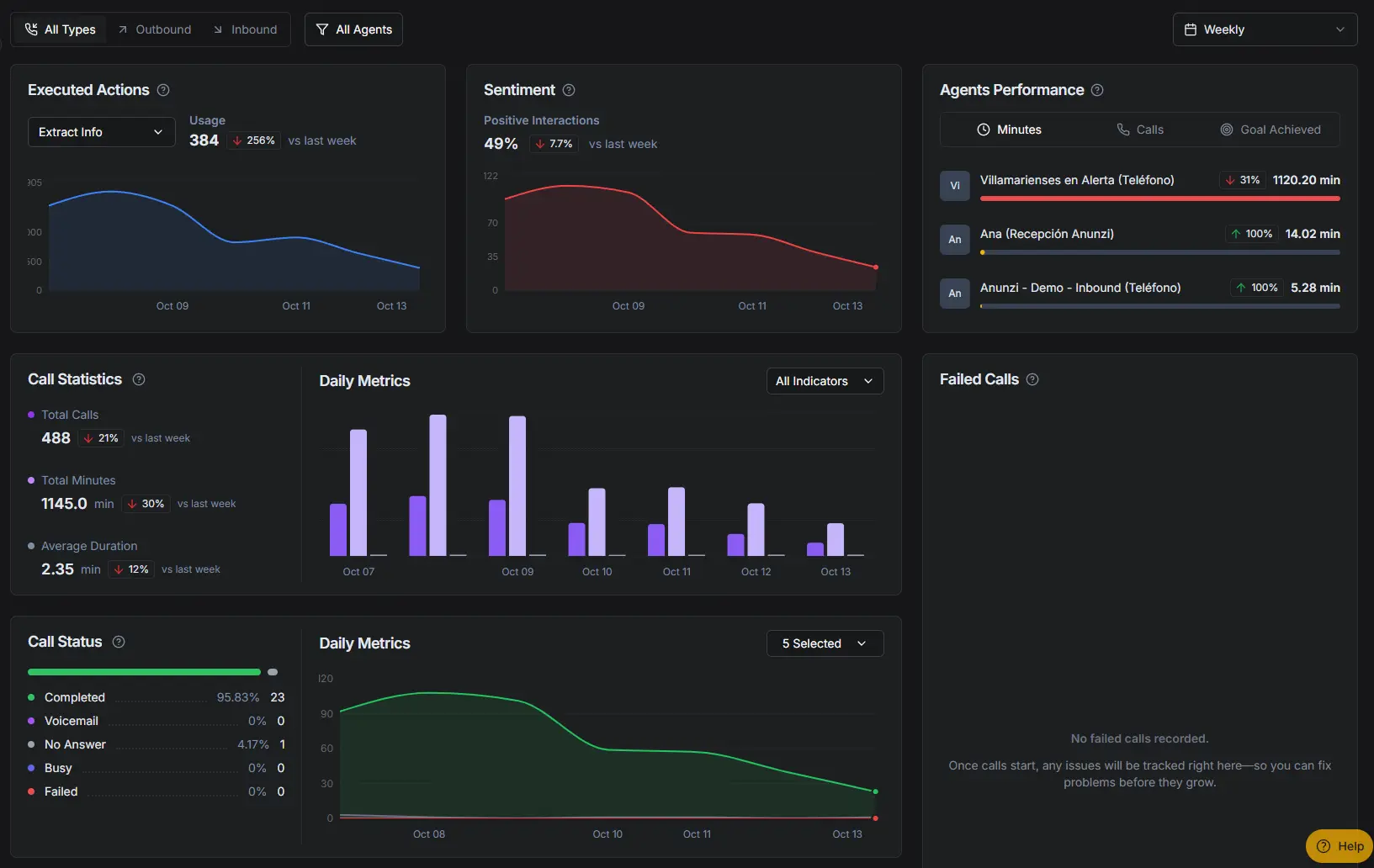Click the yellow Help button
Screen dimensions: 1374x868
coord(1340,846)
